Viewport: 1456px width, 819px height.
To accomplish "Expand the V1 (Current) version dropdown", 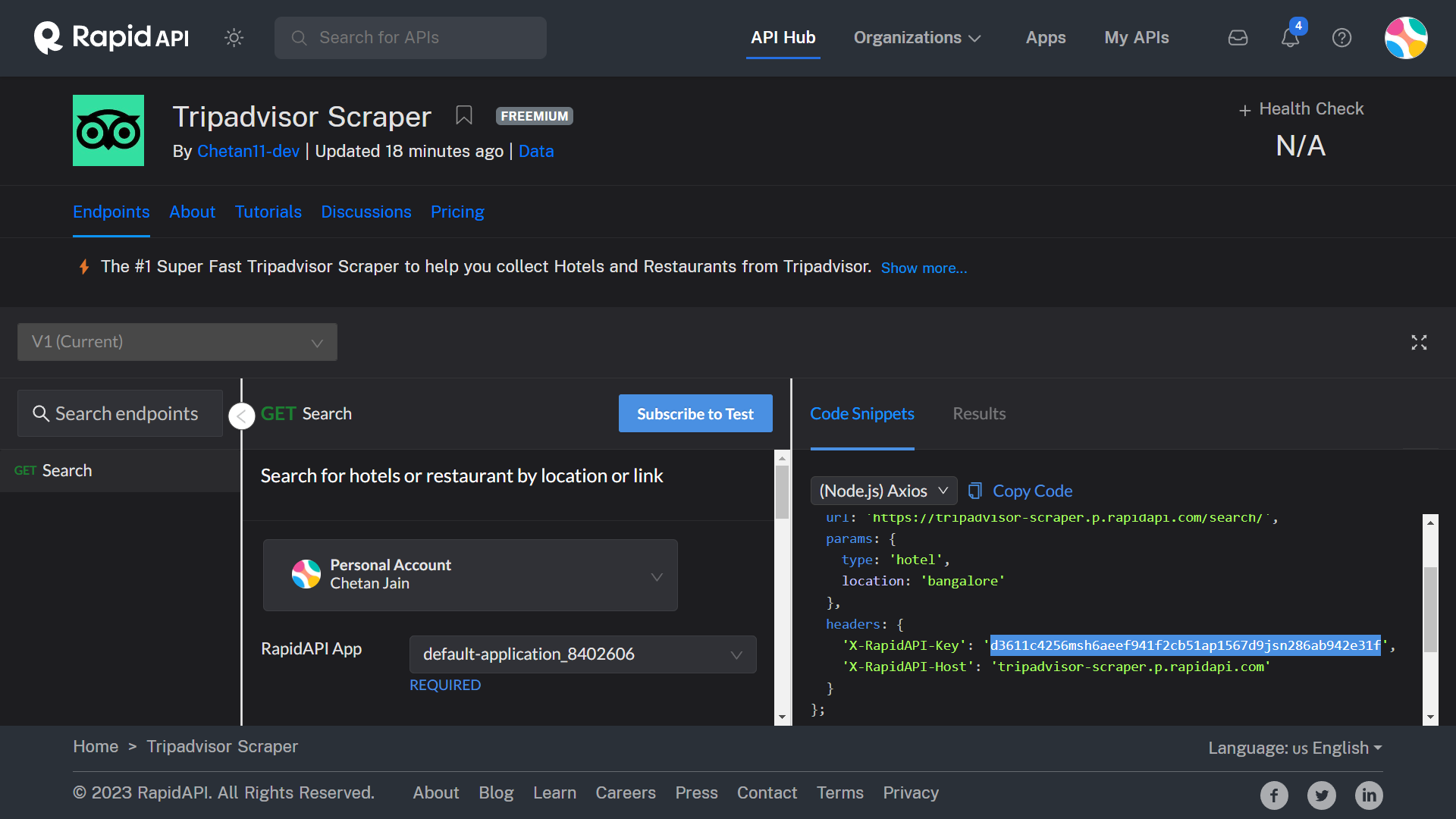I will [177, 342].
